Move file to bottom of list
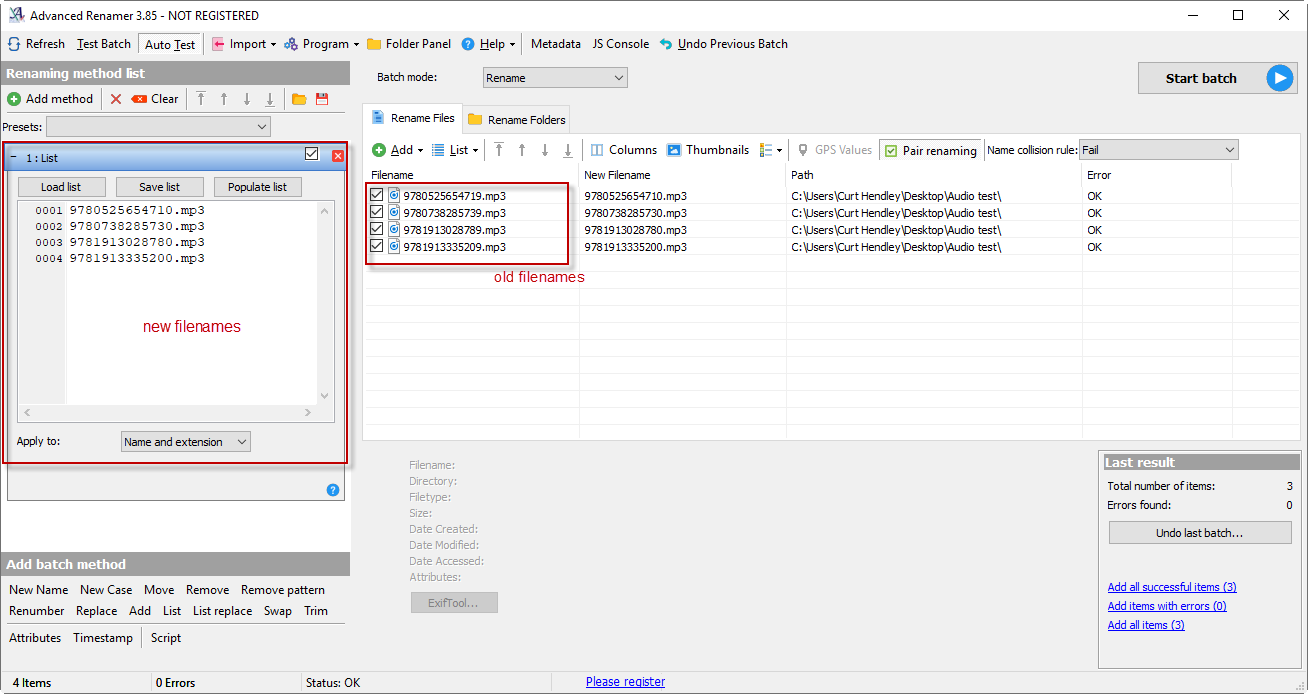Image resolution: width=1308 pixels, height=694 pixels. (x=568, y=150)
